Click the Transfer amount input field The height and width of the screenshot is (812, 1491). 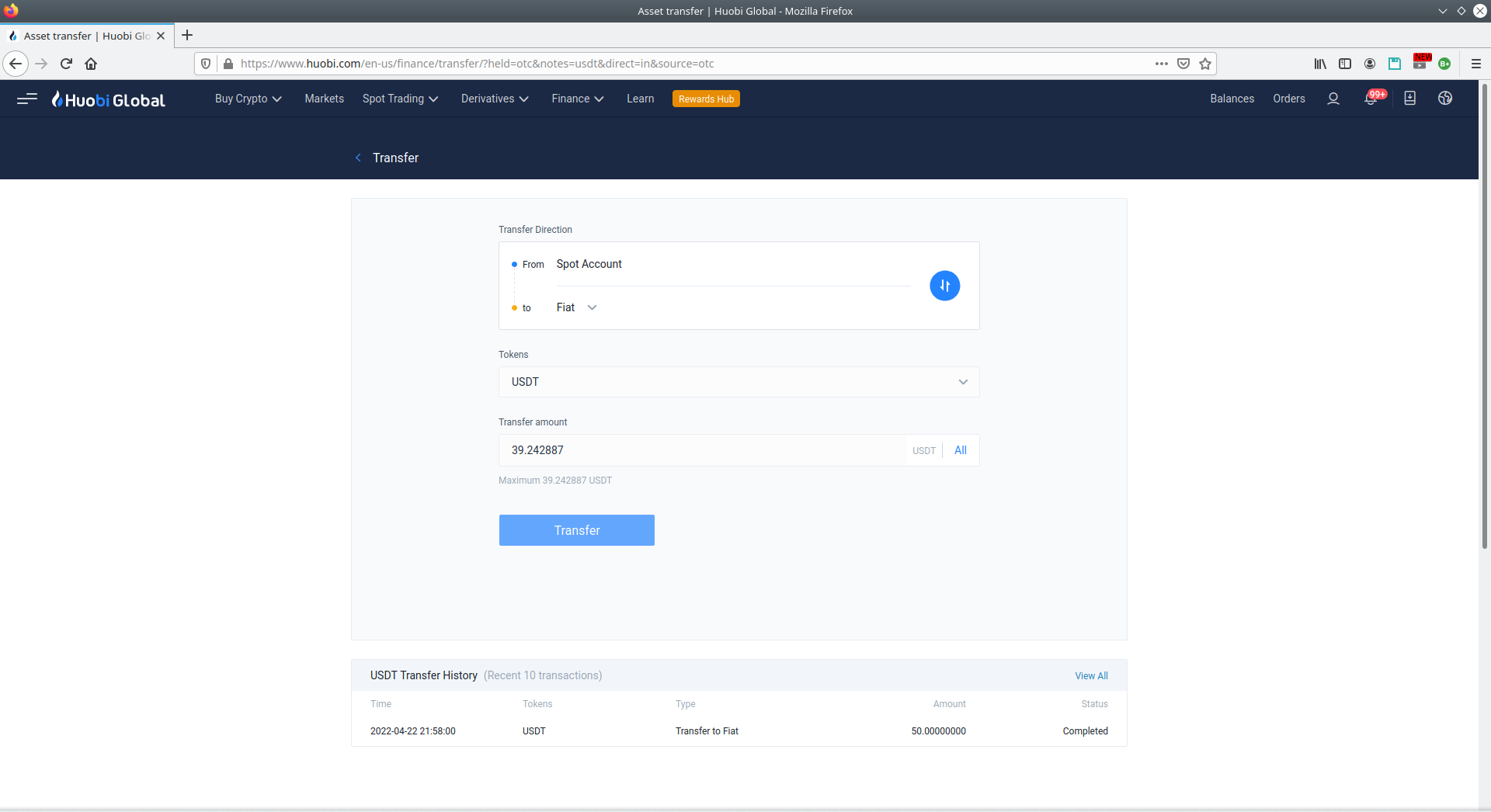[x=702, y=450]
